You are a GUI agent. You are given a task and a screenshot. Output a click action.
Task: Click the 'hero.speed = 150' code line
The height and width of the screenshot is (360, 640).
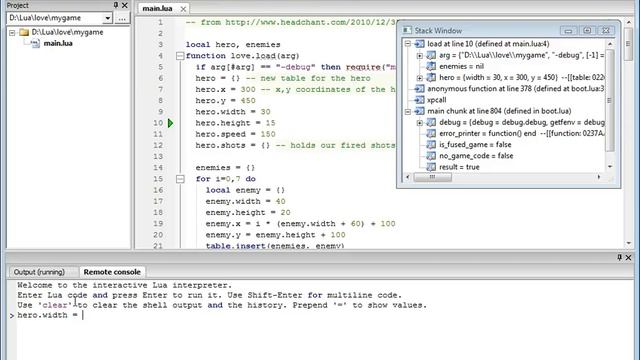[x=235, y=134]
